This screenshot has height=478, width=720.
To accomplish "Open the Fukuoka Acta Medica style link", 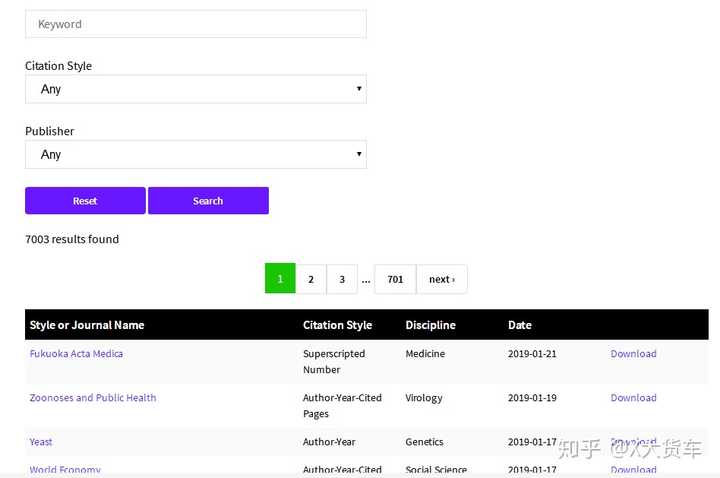I will [76, 354].
